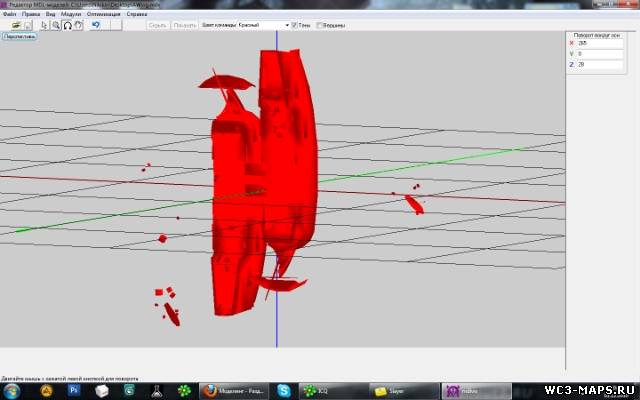Open the Оптимизация menu
The height and width of the screenshot is (400, 640).
click(x=104, y=15)
